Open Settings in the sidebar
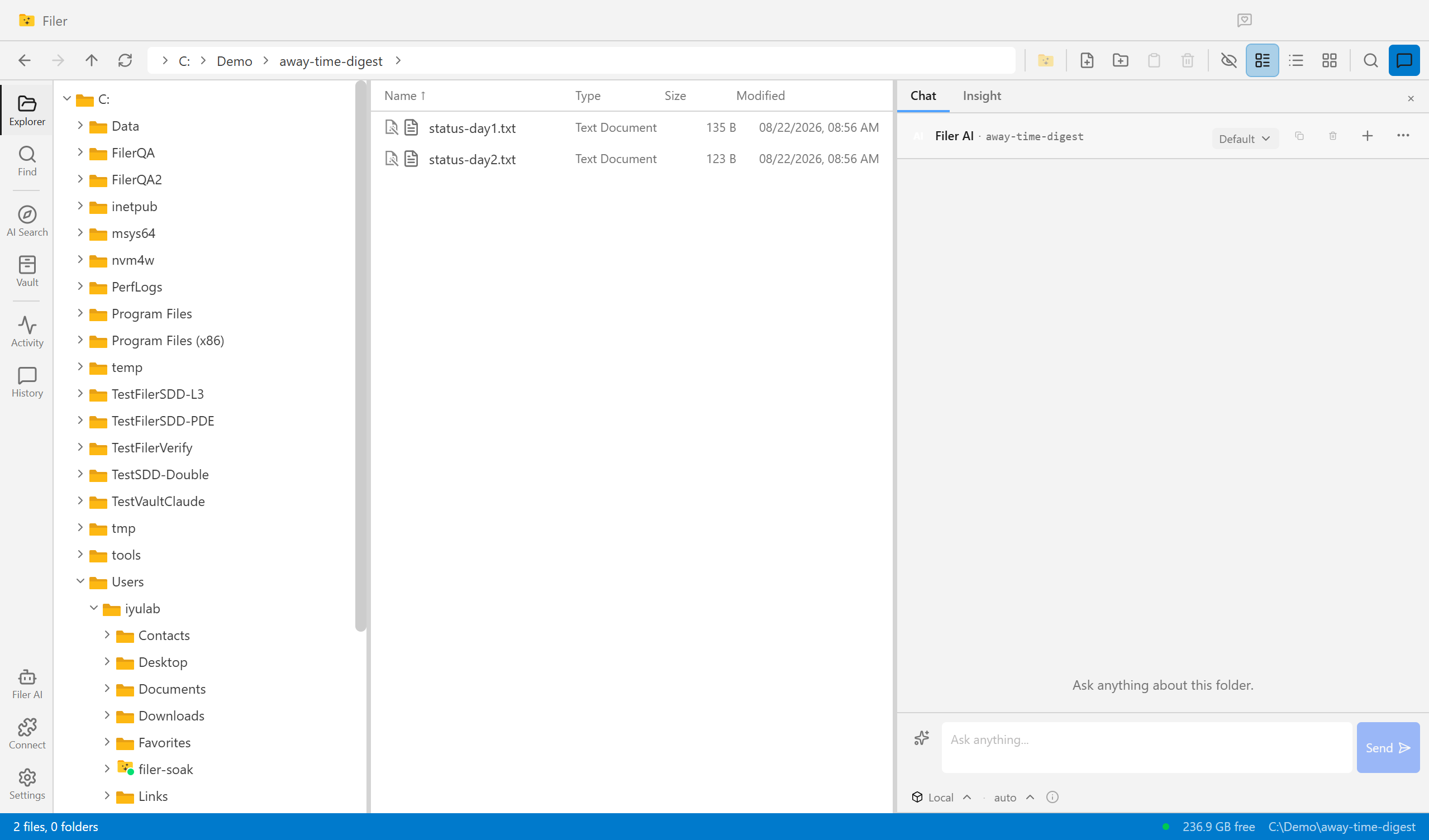Viewport: 1429px width, 840px height. coord(27,785)
